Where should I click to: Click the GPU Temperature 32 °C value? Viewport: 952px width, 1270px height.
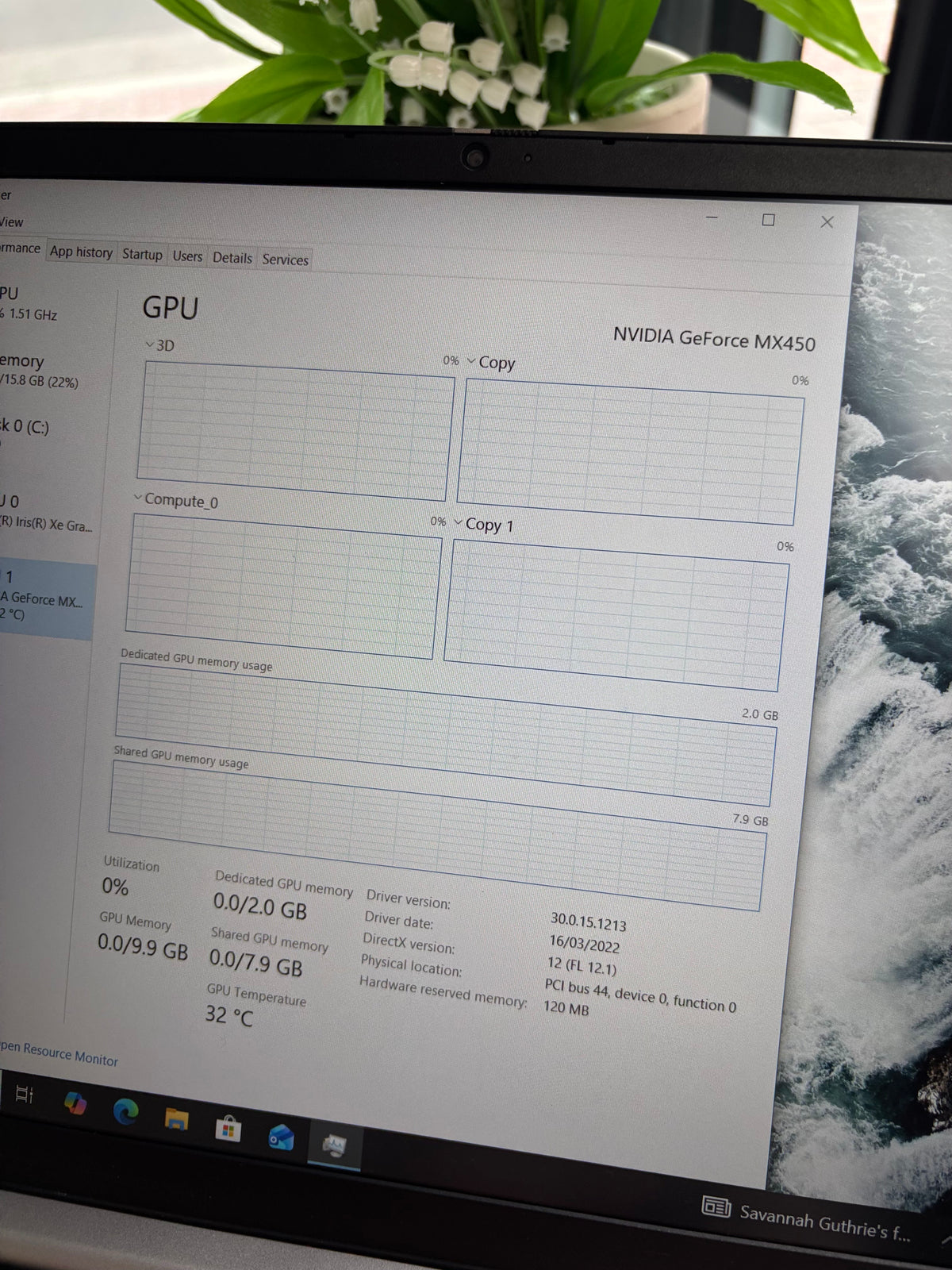click(228, 1014)
